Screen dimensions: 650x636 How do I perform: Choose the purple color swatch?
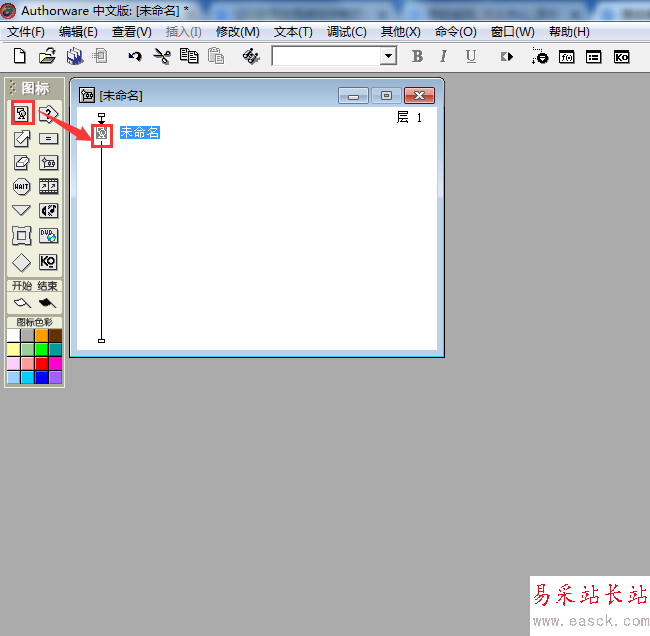56,378
